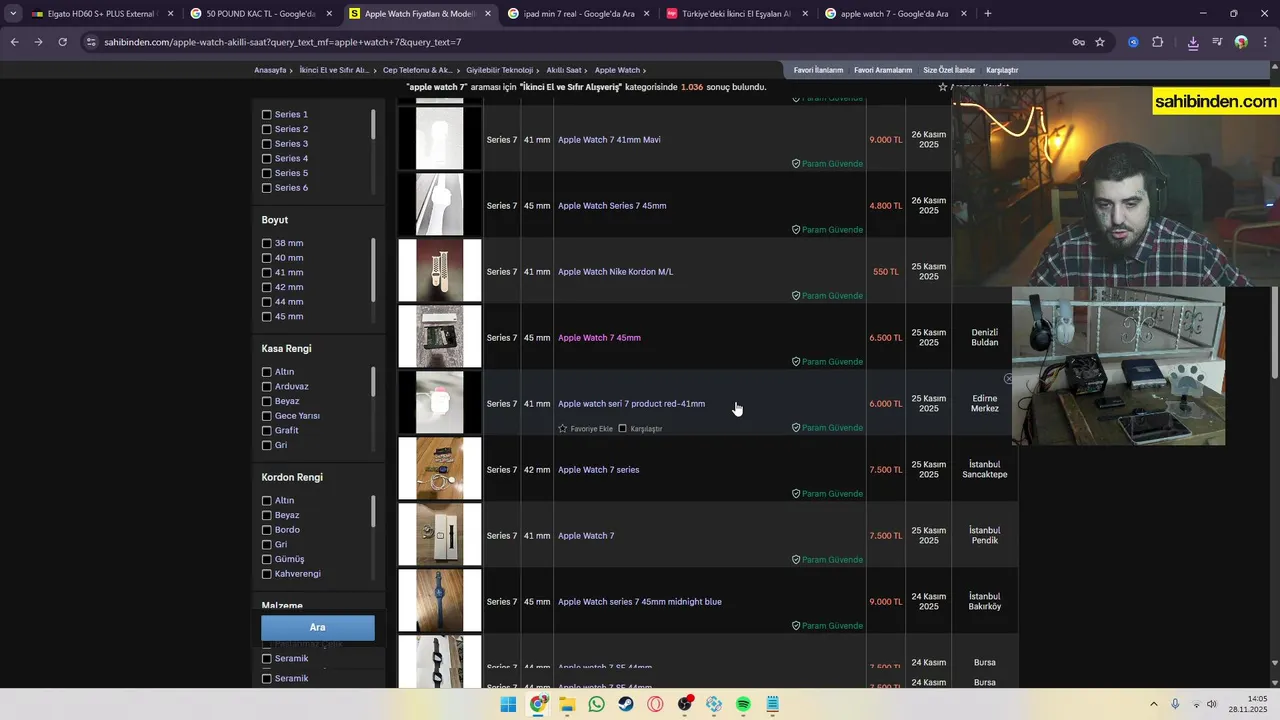Click the Anasayfa breadcrumb

coord(270,70)
